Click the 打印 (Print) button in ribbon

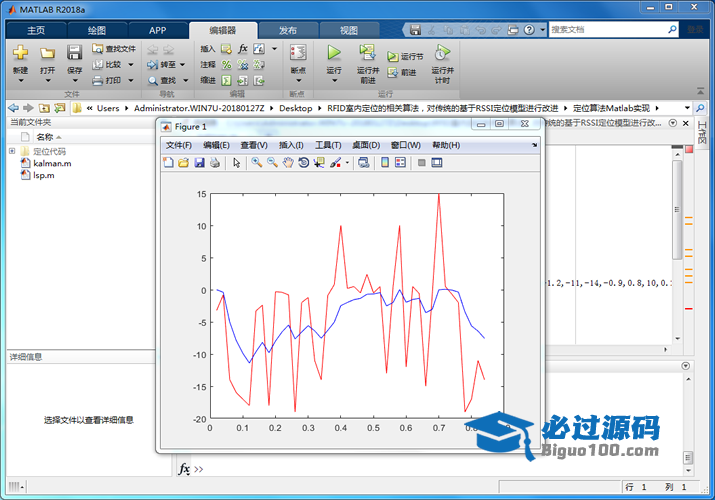click(x=113, y=80)
